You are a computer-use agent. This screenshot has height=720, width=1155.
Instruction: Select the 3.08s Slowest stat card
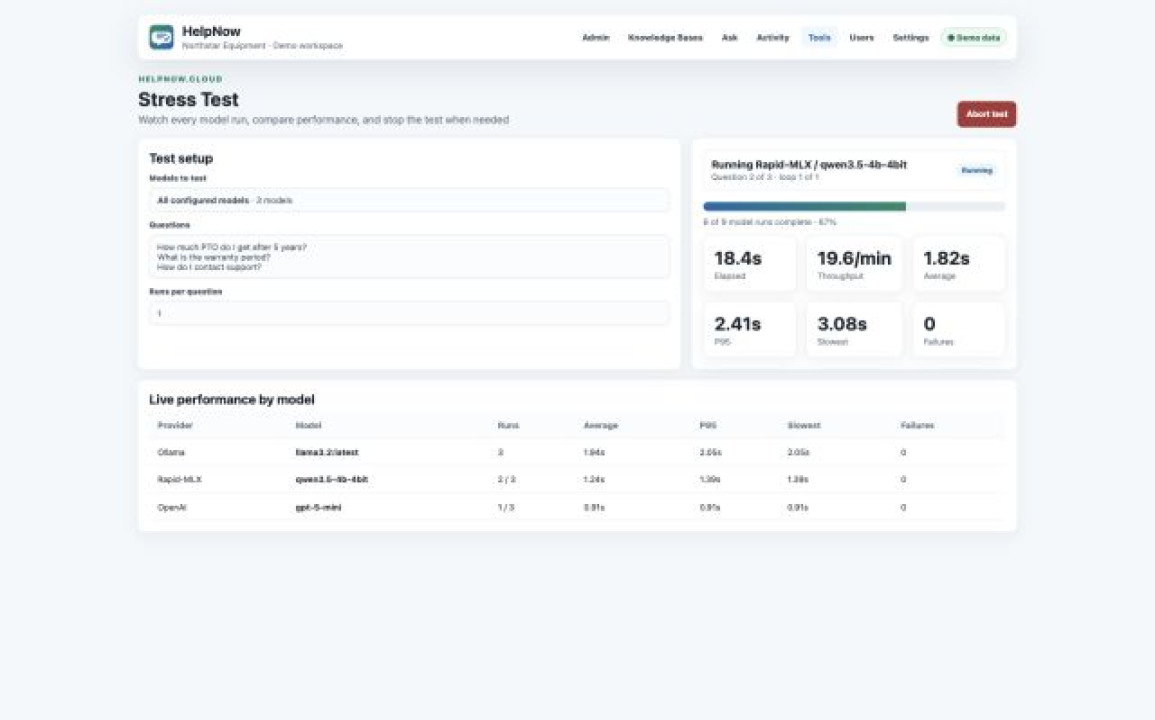coord(854,329)
